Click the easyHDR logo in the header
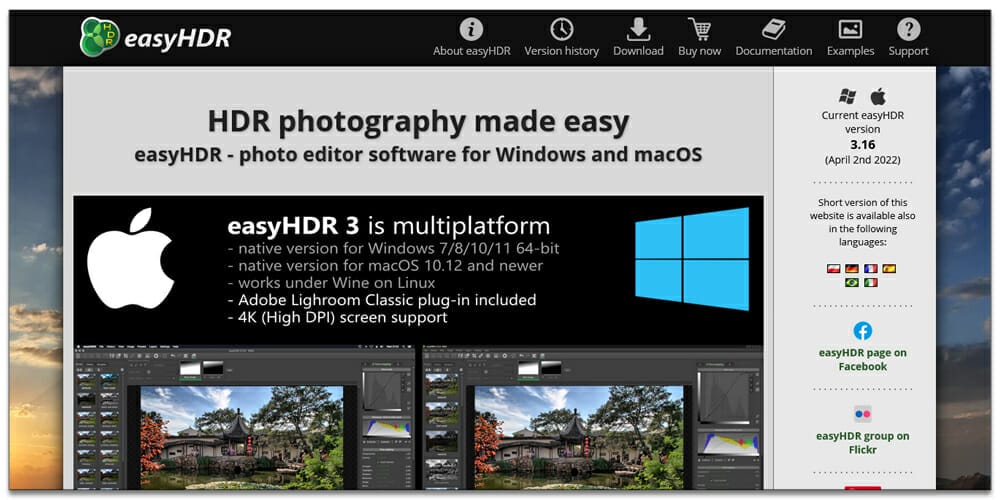The height and width of the screenshot is (500, 1000). [155, 37]
